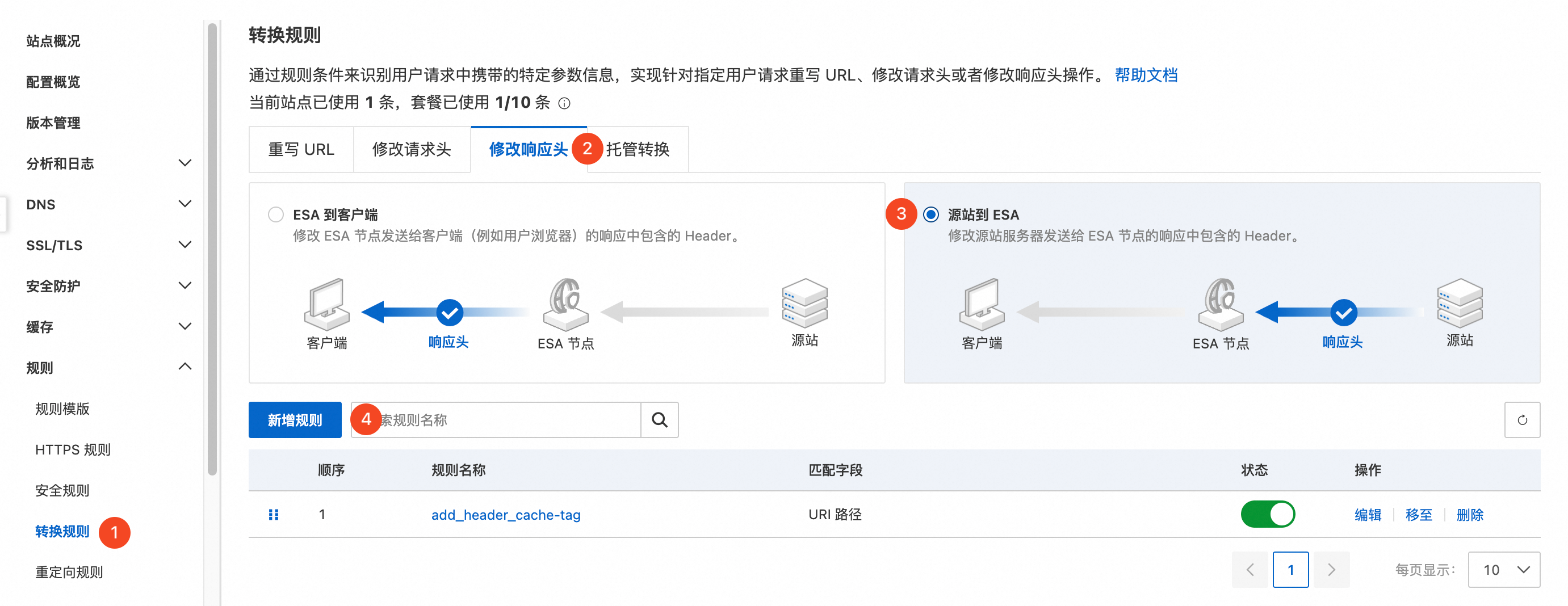This screenshot has width=1568, height=606.
Task: Click the 顺序 column header
Action: [x=331, y=470]
